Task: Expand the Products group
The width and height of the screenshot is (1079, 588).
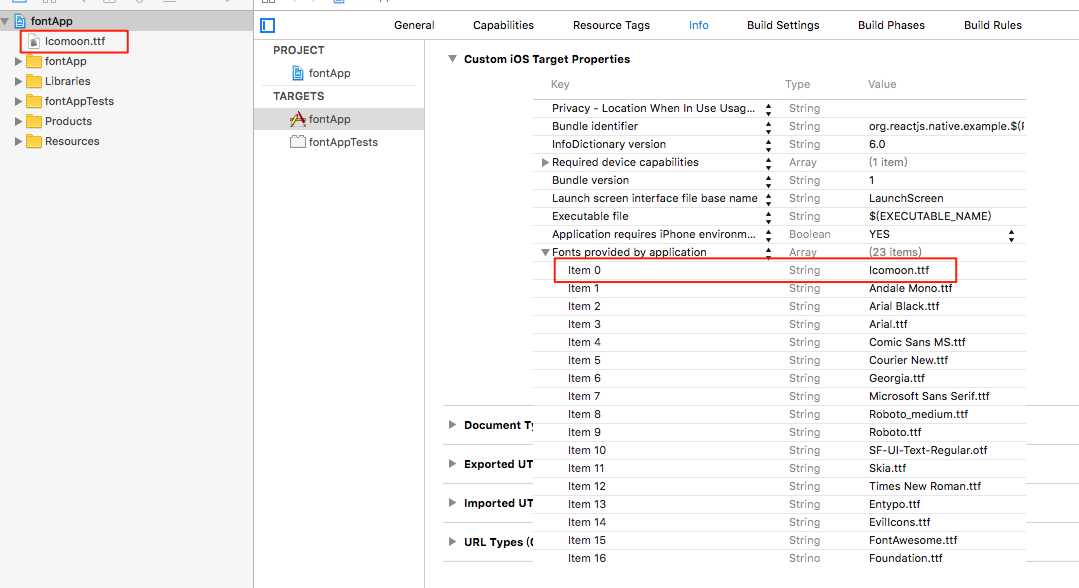Action: (x=18, y=121)
